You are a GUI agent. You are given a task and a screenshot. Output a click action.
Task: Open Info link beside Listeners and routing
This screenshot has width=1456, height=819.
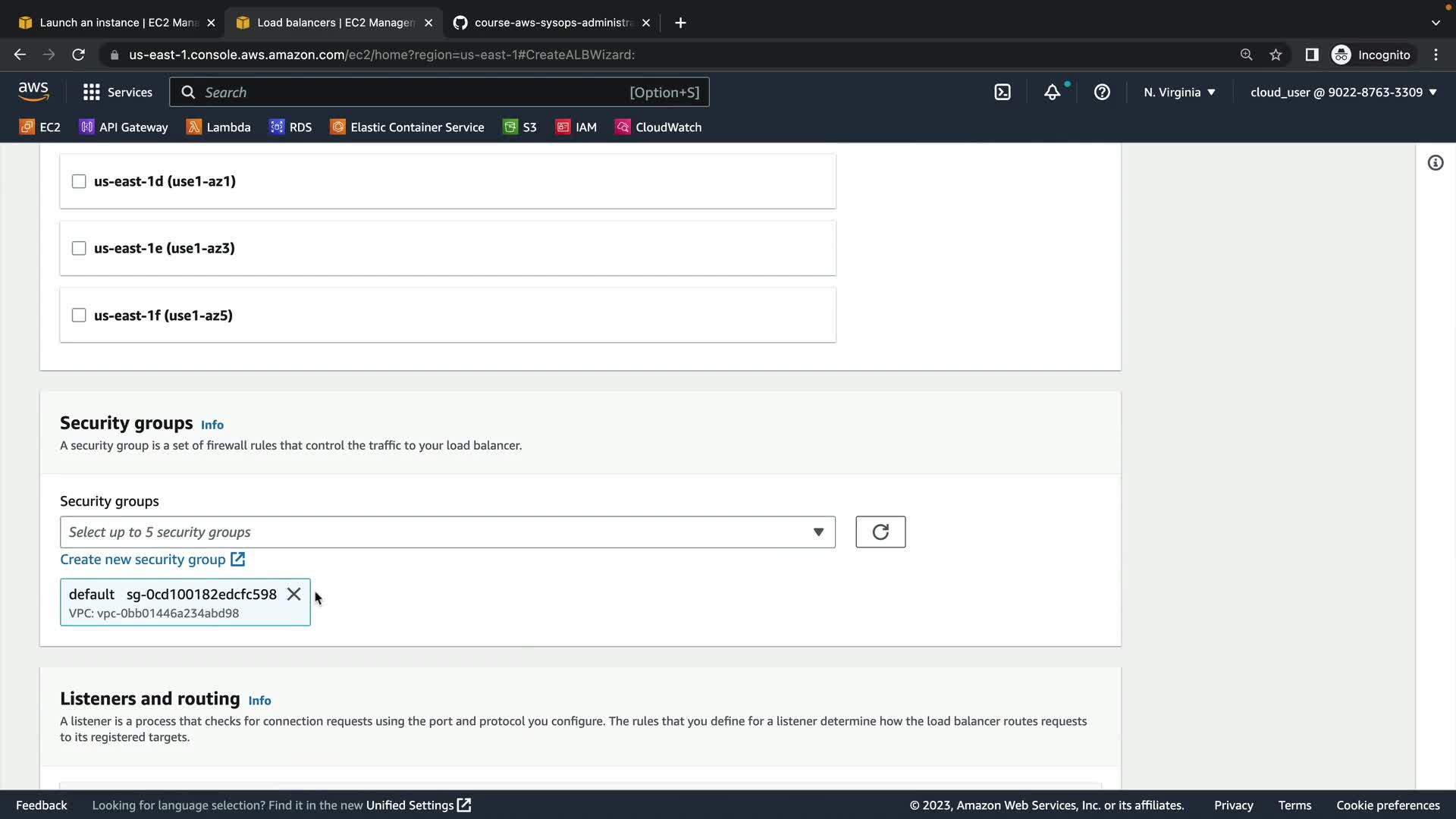click(x=259, y=701)
